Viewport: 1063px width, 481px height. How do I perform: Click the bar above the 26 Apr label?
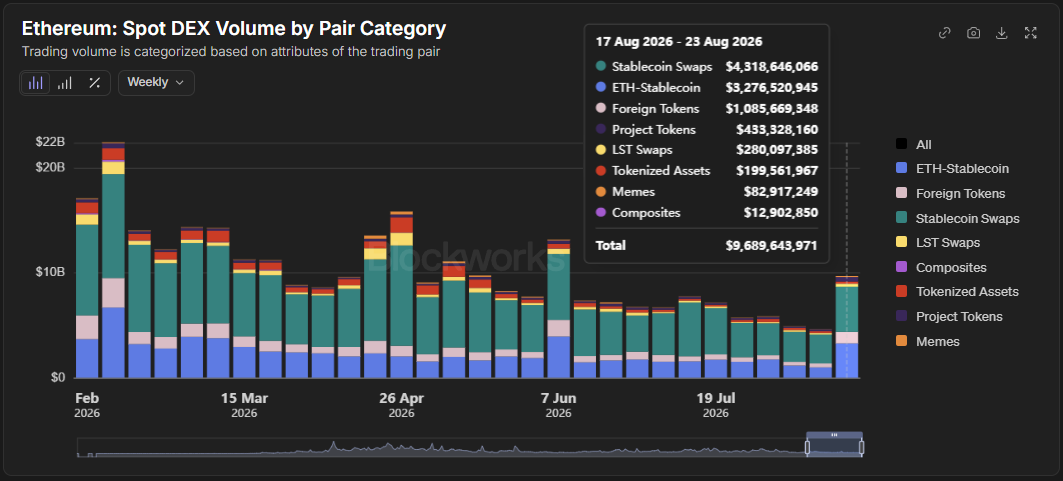[401, 295]
